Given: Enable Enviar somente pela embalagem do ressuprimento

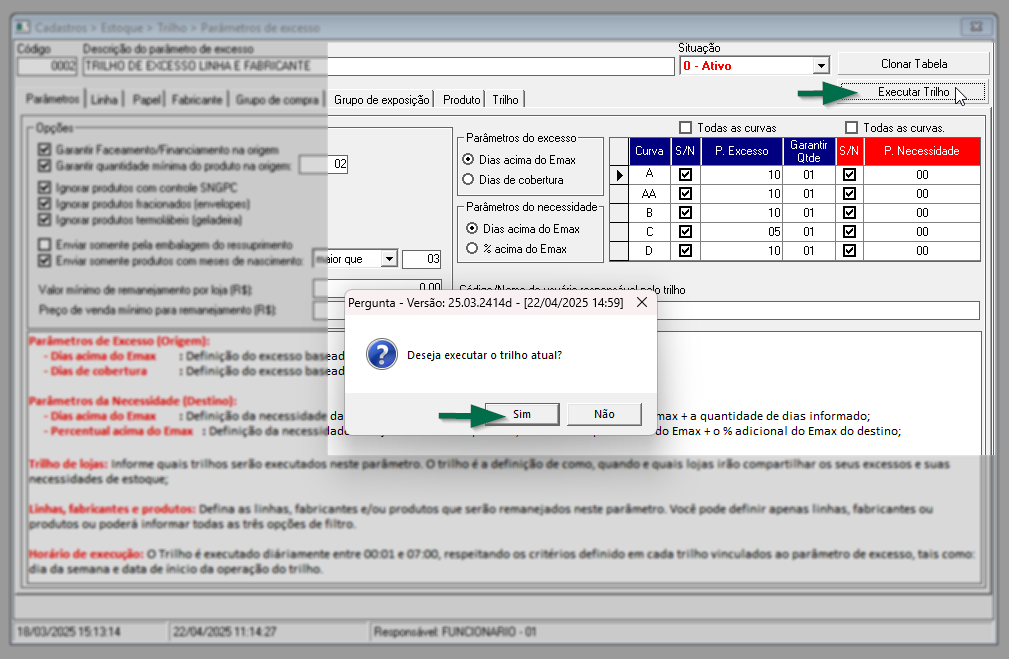Looking at the screenshot, I should 44,245.
